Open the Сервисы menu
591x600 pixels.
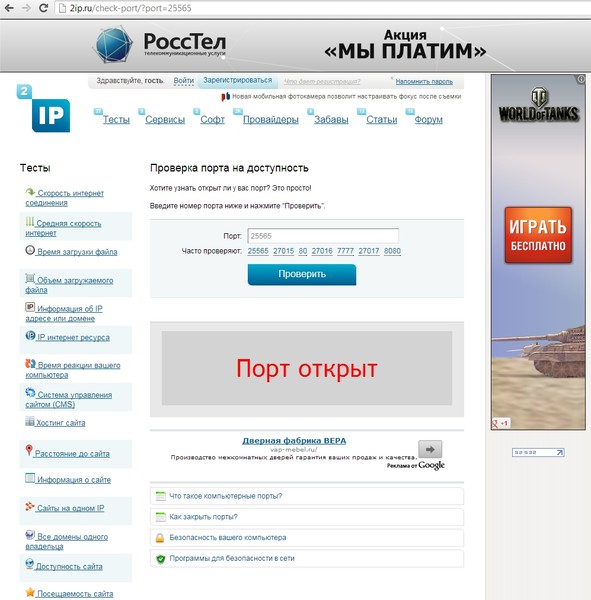click(165, 119)
